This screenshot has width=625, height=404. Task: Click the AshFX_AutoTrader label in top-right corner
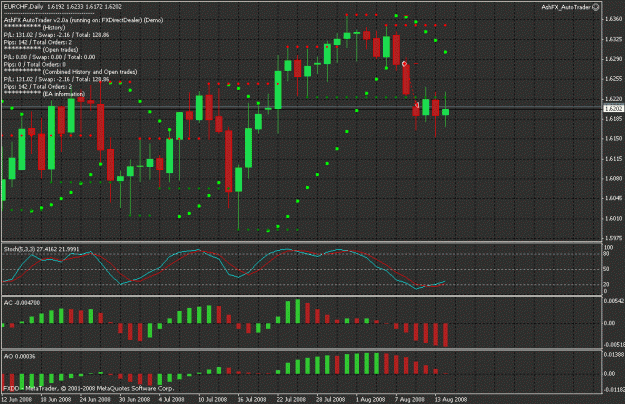[x=566, y=7]
